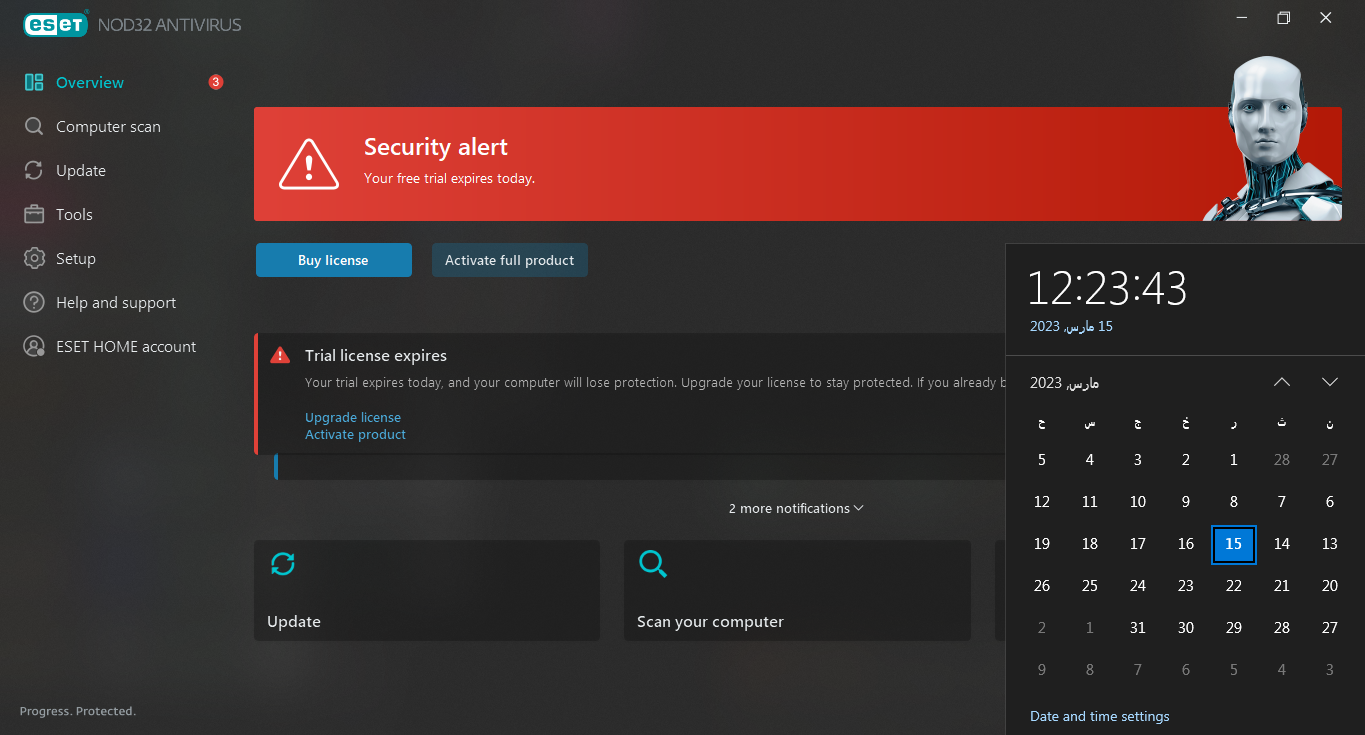Open the Overview section
The image size is (1365, 735).
(x=90, y=83)
